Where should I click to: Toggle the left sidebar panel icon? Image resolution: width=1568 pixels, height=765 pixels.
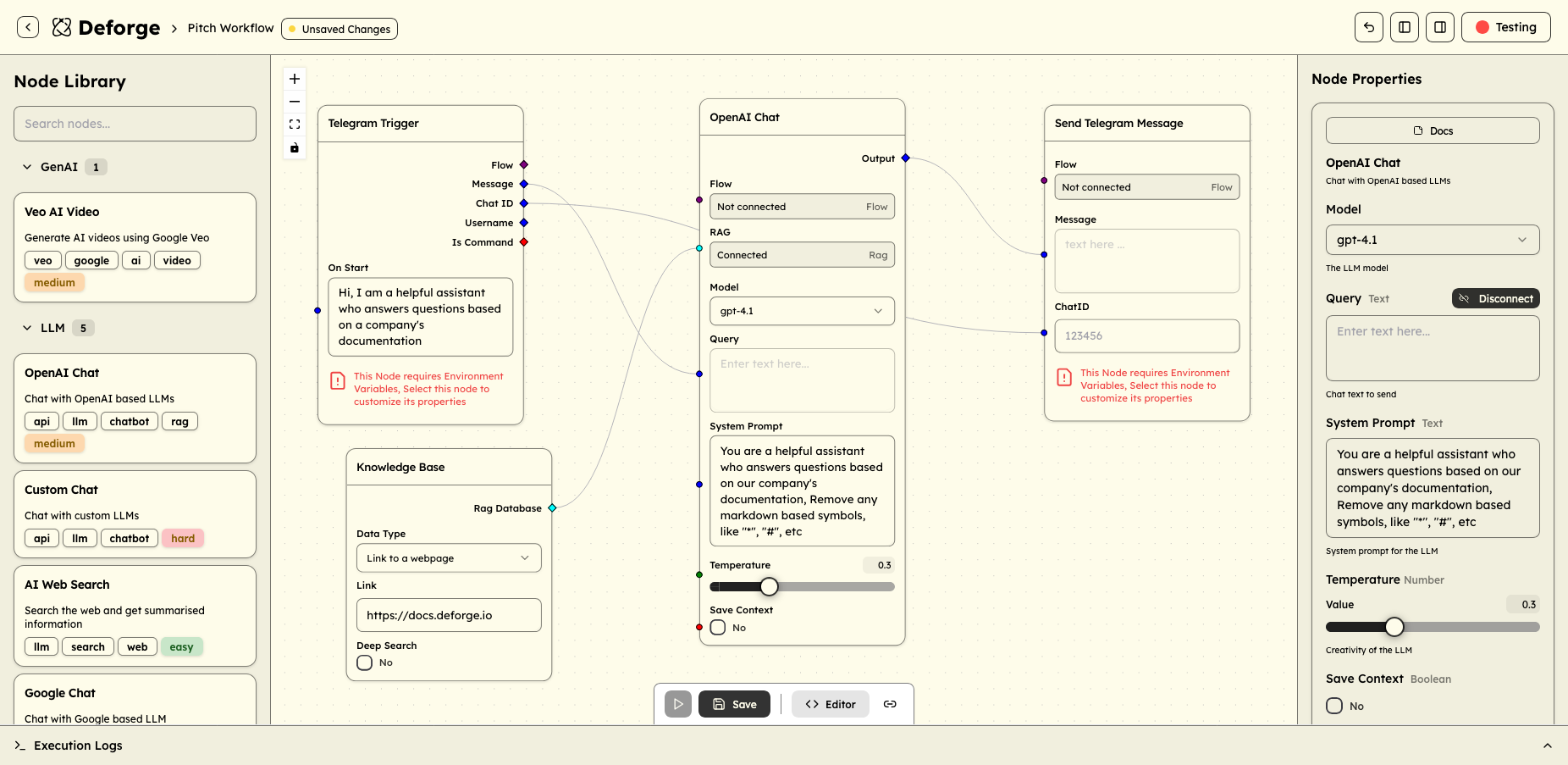(x=1405, y=27)
